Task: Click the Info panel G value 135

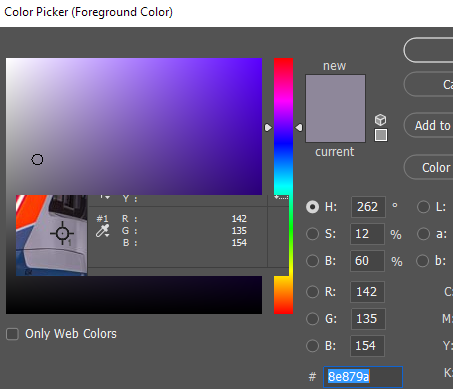Action: [x=239, y=231]
